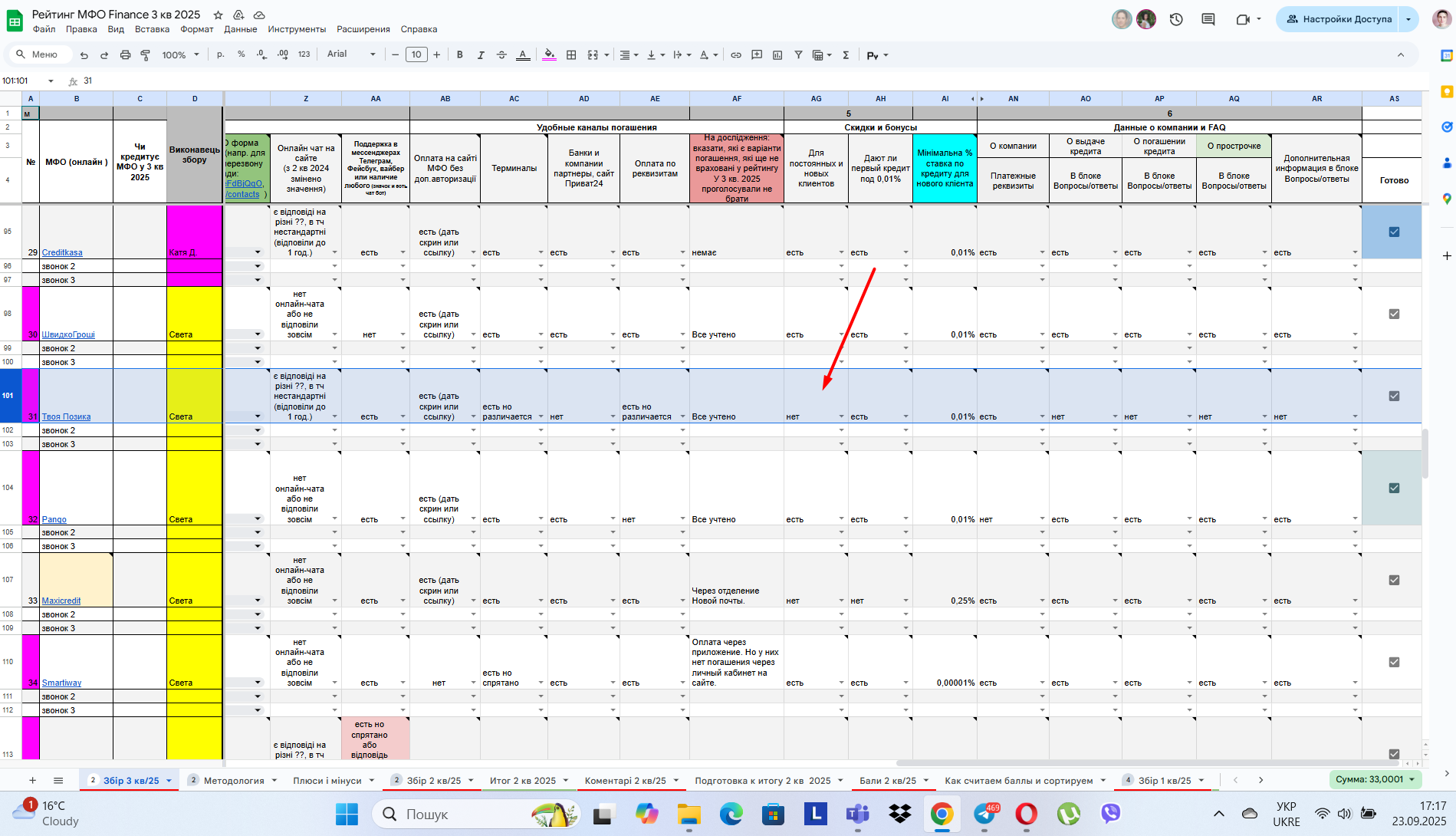Click the Настройки Доступа share button
This screenshot has width=1456, height=836.
1339,19
